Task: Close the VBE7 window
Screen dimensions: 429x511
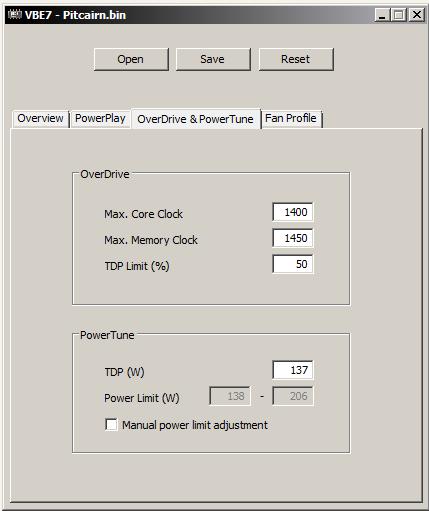Action: point(417,15)
